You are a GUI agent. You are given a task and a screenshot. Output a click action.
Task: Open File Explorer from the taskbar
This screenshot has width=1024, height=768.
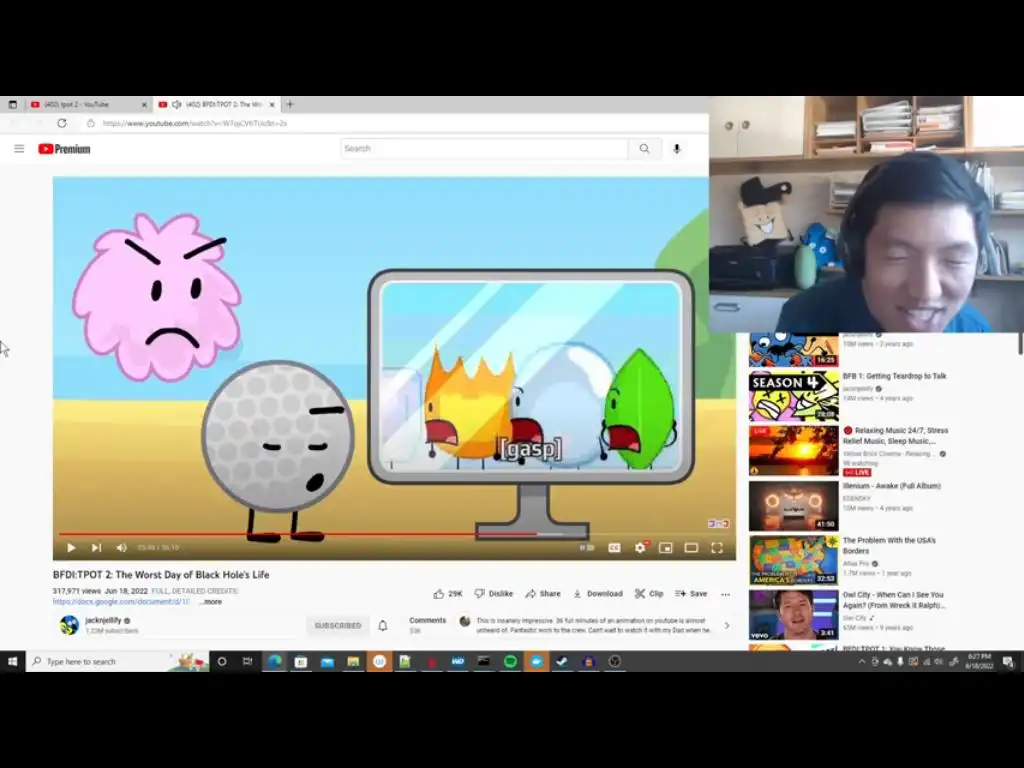coord(353,662)
